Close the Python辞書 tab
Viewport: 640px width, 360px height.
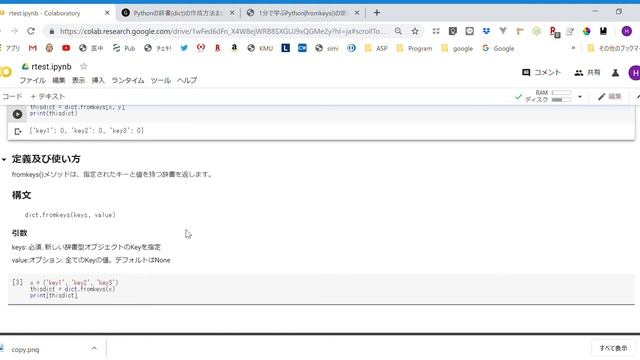[x=232, y=13]
